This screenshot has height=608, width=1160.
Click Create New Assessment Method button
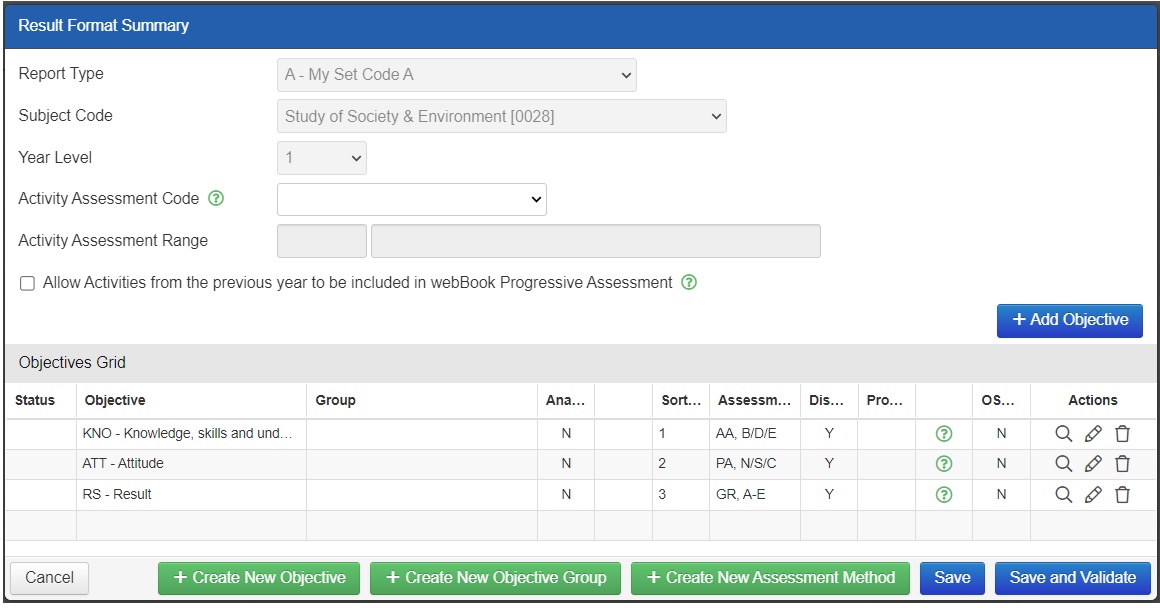[769, 578]
